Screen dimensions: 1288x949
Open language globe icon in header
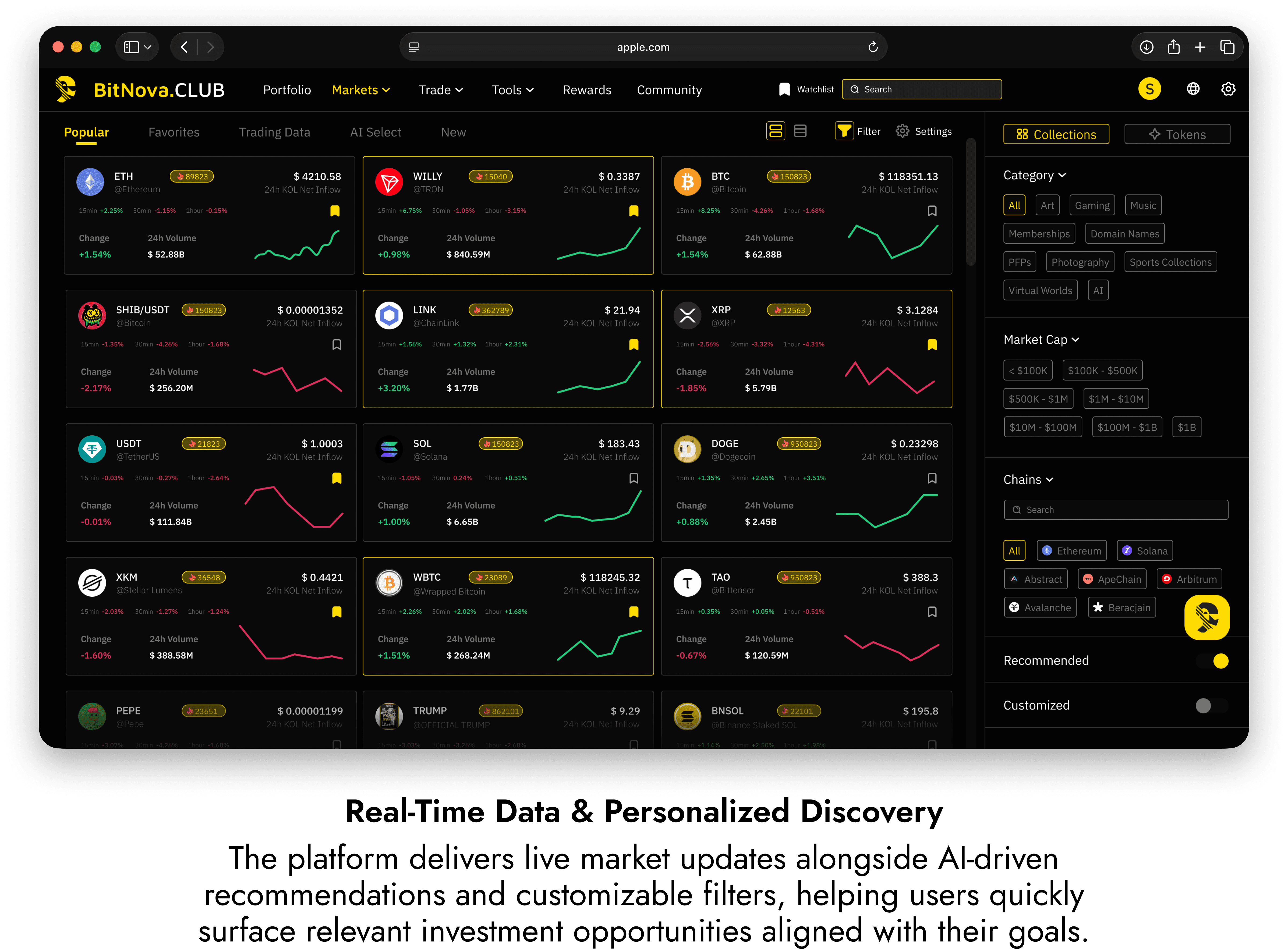(1193, 89)
